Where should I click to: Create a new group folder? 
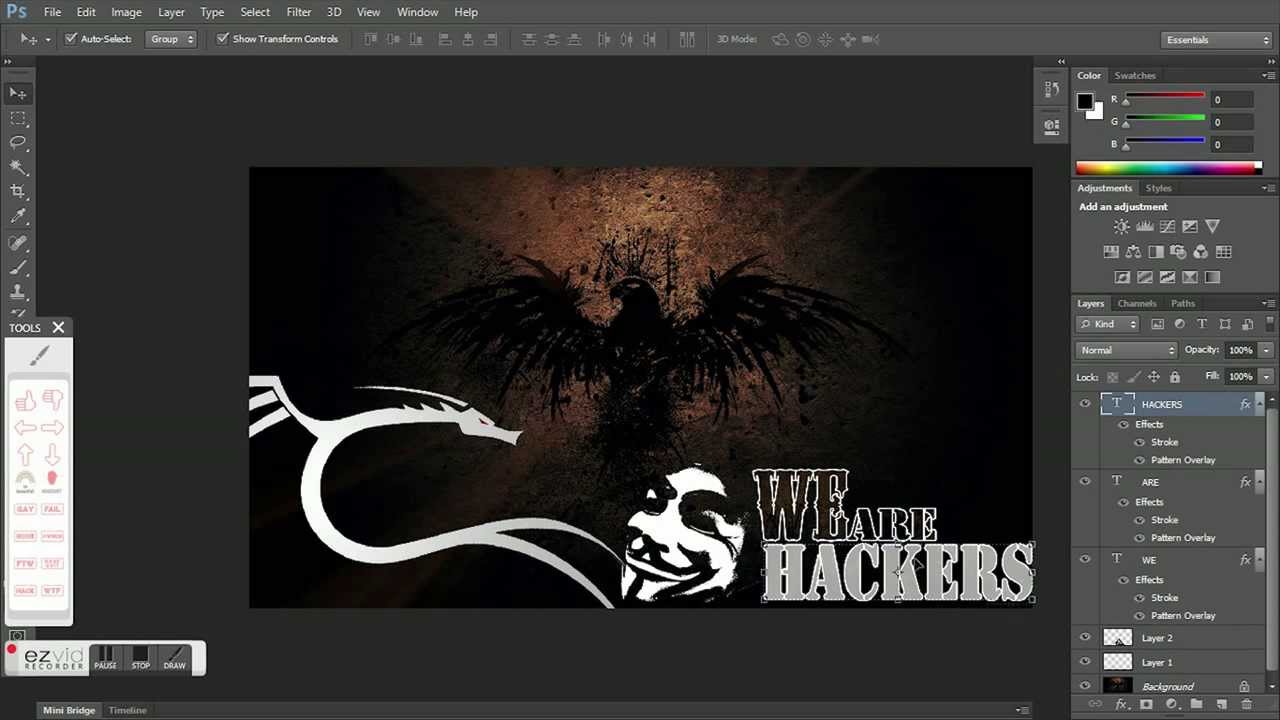tap(1196, 705)
